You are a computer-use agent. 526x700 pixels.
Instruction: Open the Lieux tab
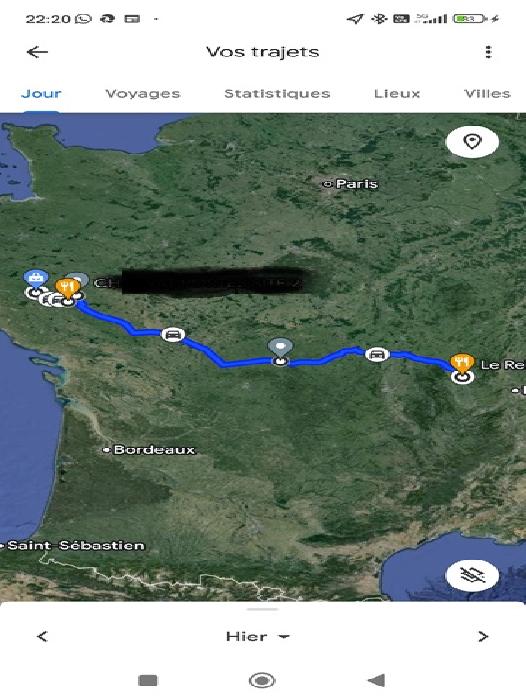pos(397,93)
